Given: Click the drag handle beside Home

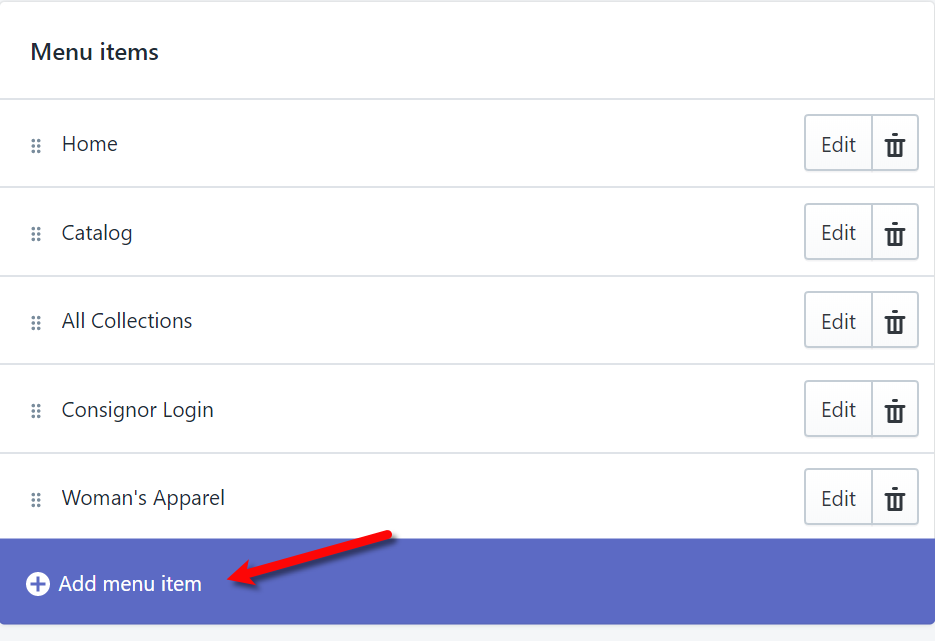Looking at the screenshot, I should [x=36, y=145].
